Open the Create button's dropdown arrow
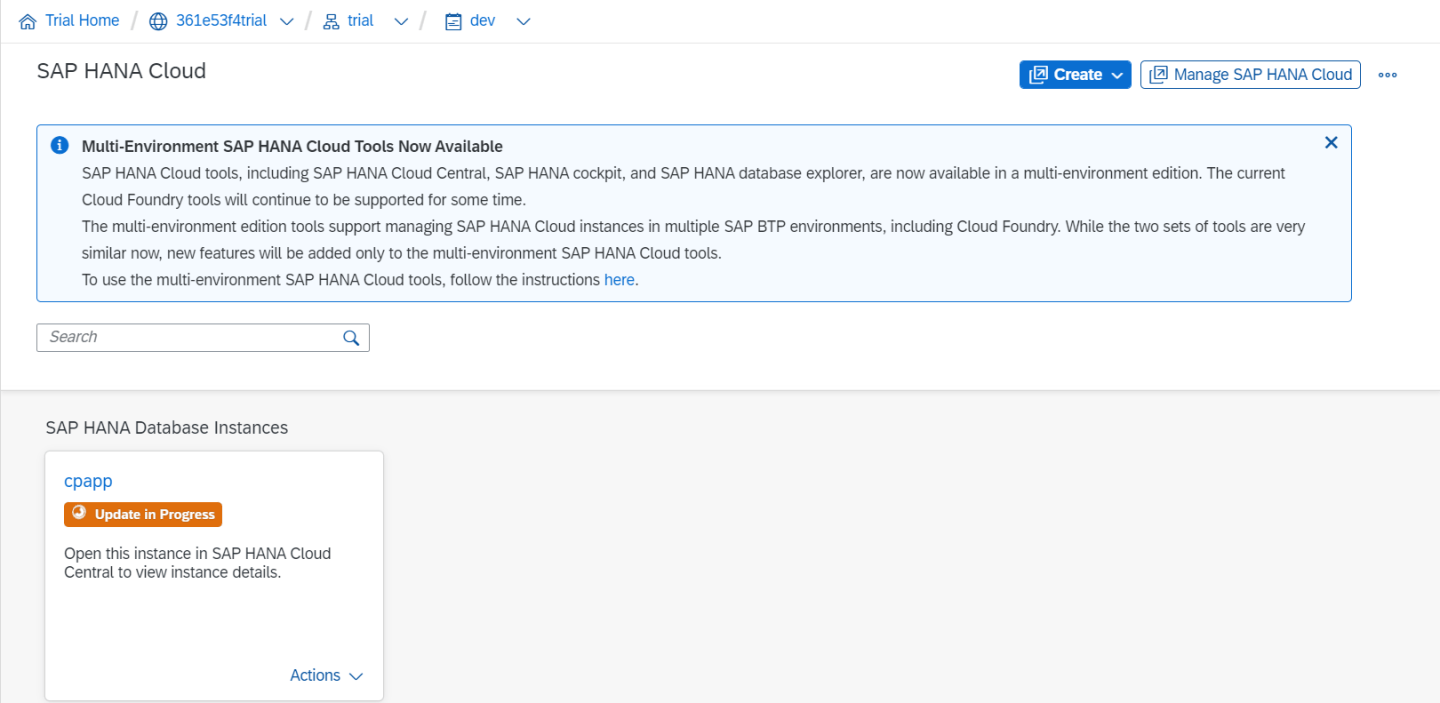The width and height of the screenshot is (1440, 703). coord(1117,75)
